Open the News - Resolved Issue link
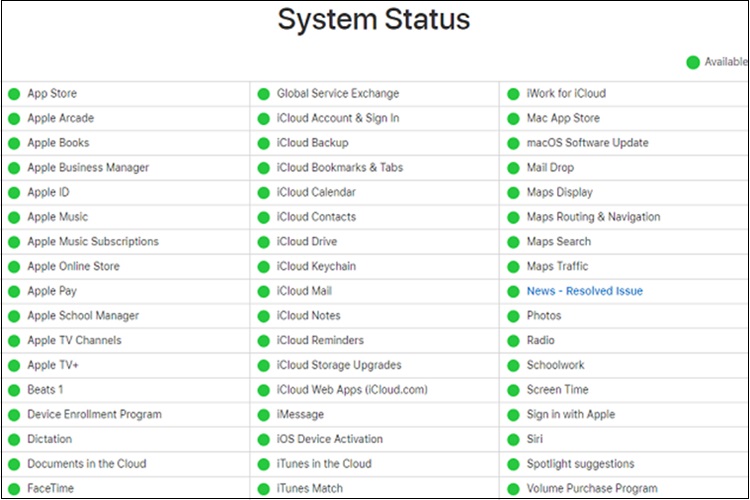Viewport: 750px width, 500px height. [x=585, y=291]
